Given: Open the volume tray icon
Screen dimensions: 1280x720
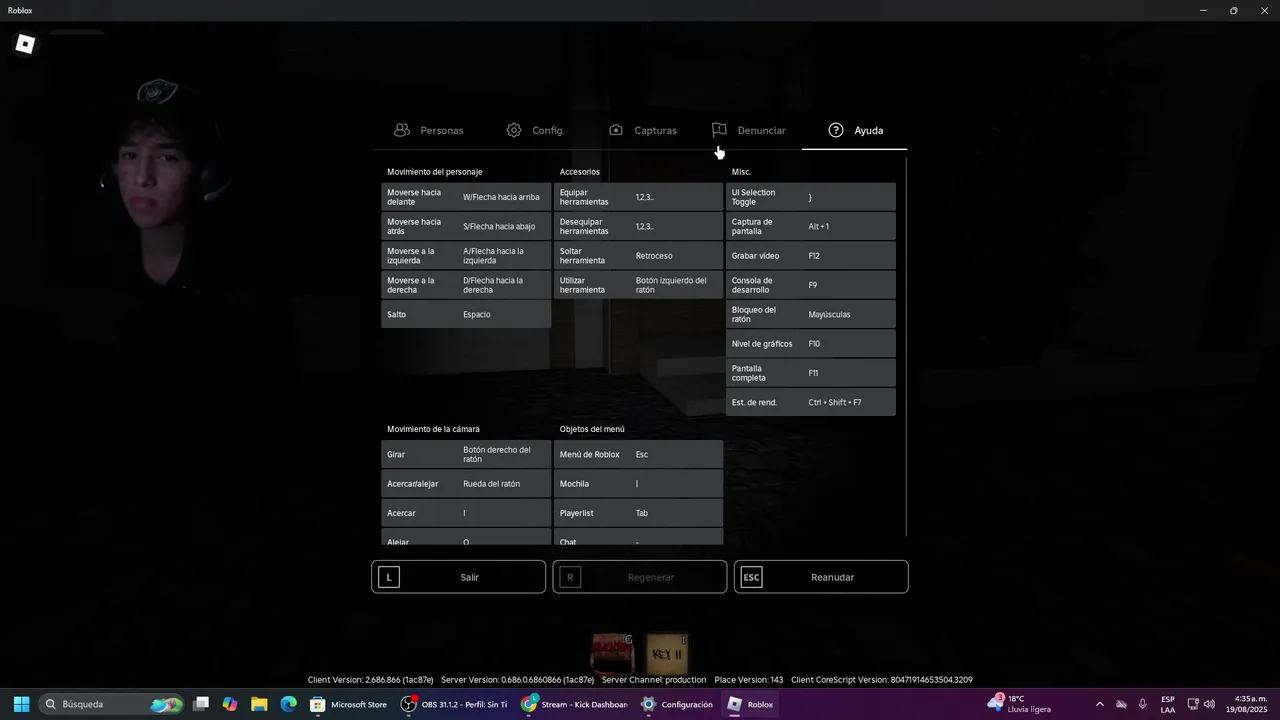Looking at the screenshot, I should point(1209,704).
